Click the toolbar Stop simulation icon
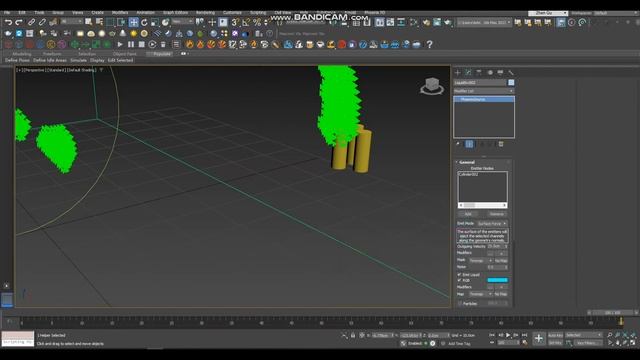 (141, 44)
